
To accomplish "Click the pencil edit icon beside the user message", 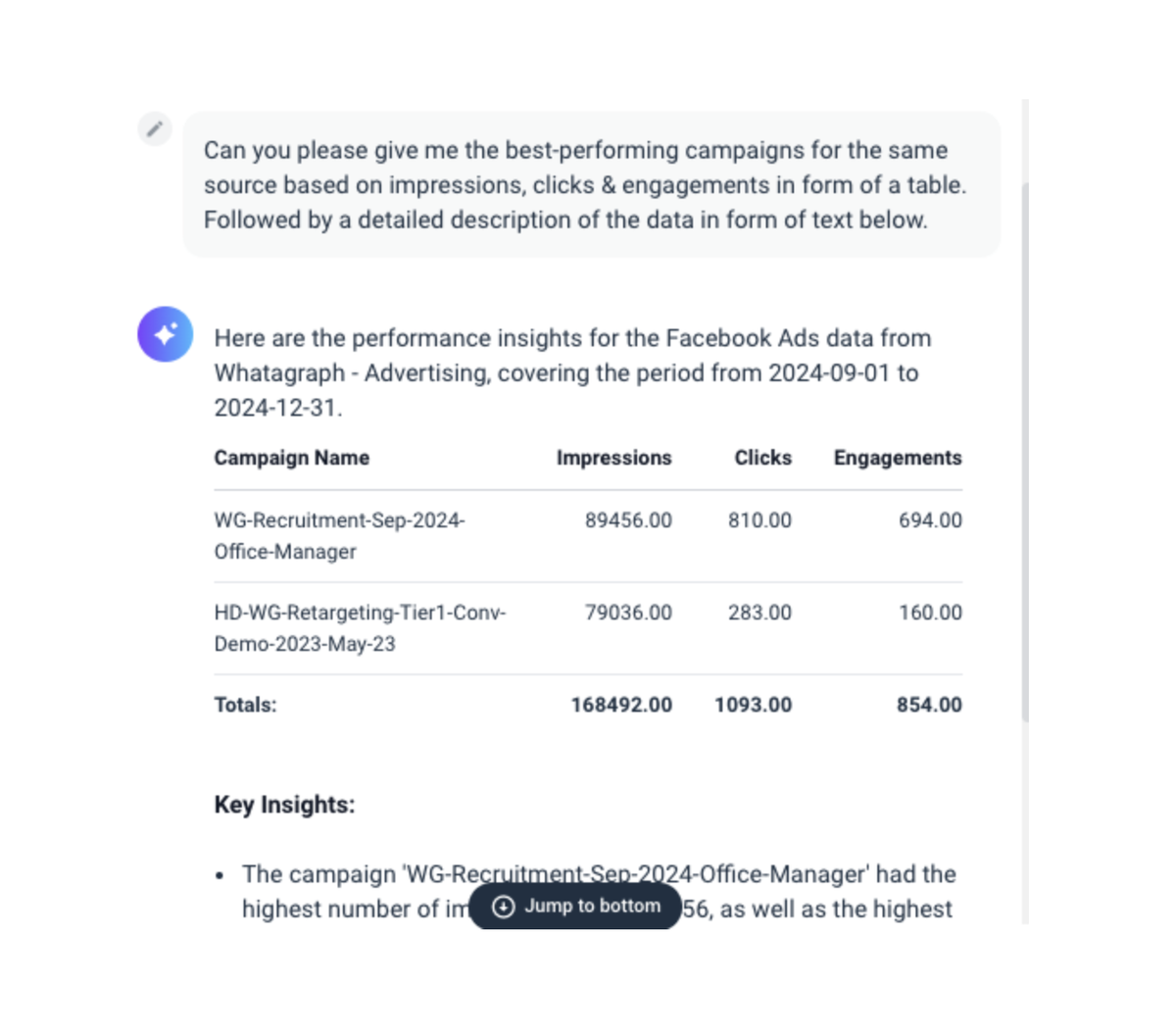I will coord(154,128).
